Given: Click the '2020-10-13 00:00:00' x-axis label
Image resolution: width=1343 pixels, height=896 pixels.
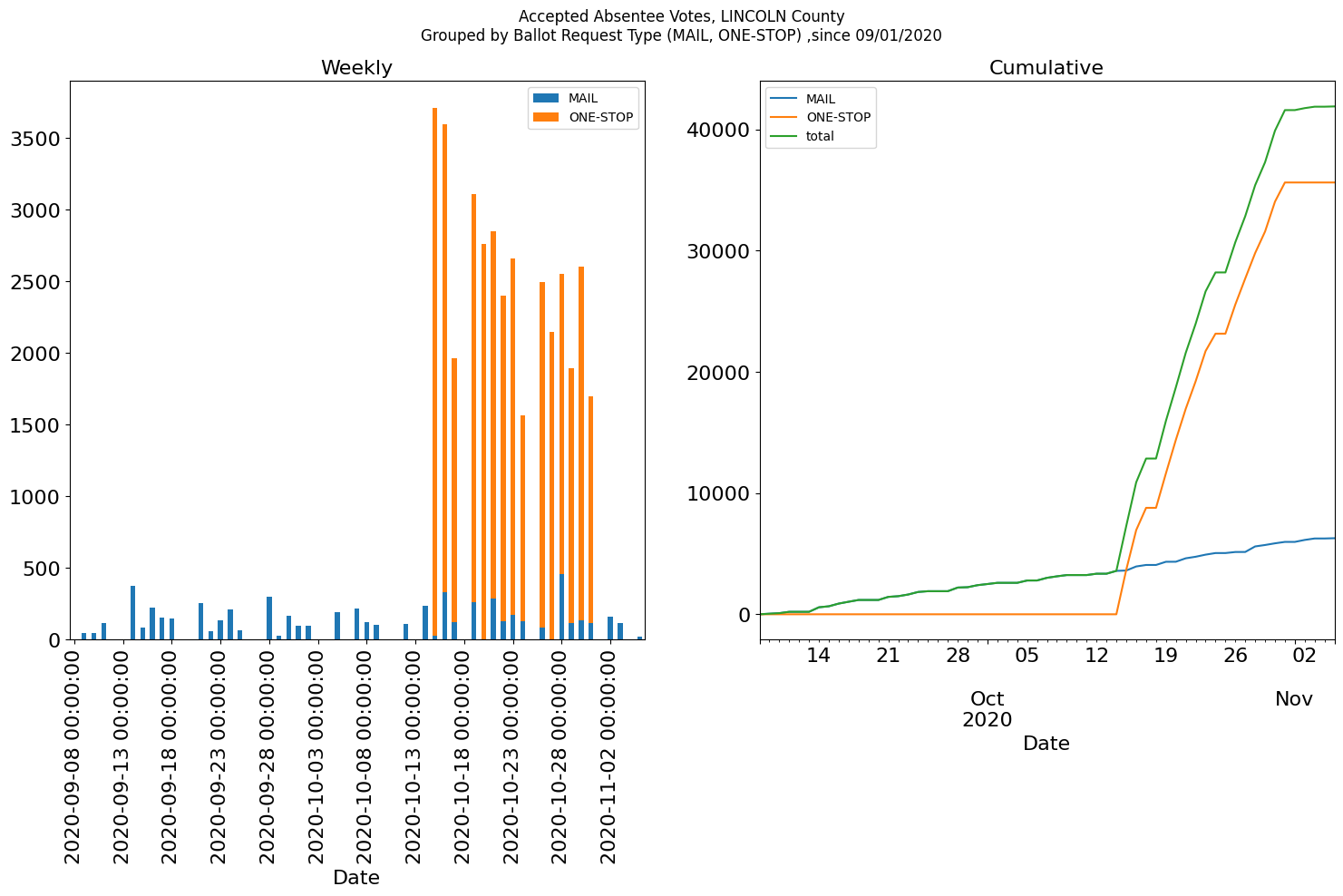Looking at the screenshot, I should (x=414, y=755).
